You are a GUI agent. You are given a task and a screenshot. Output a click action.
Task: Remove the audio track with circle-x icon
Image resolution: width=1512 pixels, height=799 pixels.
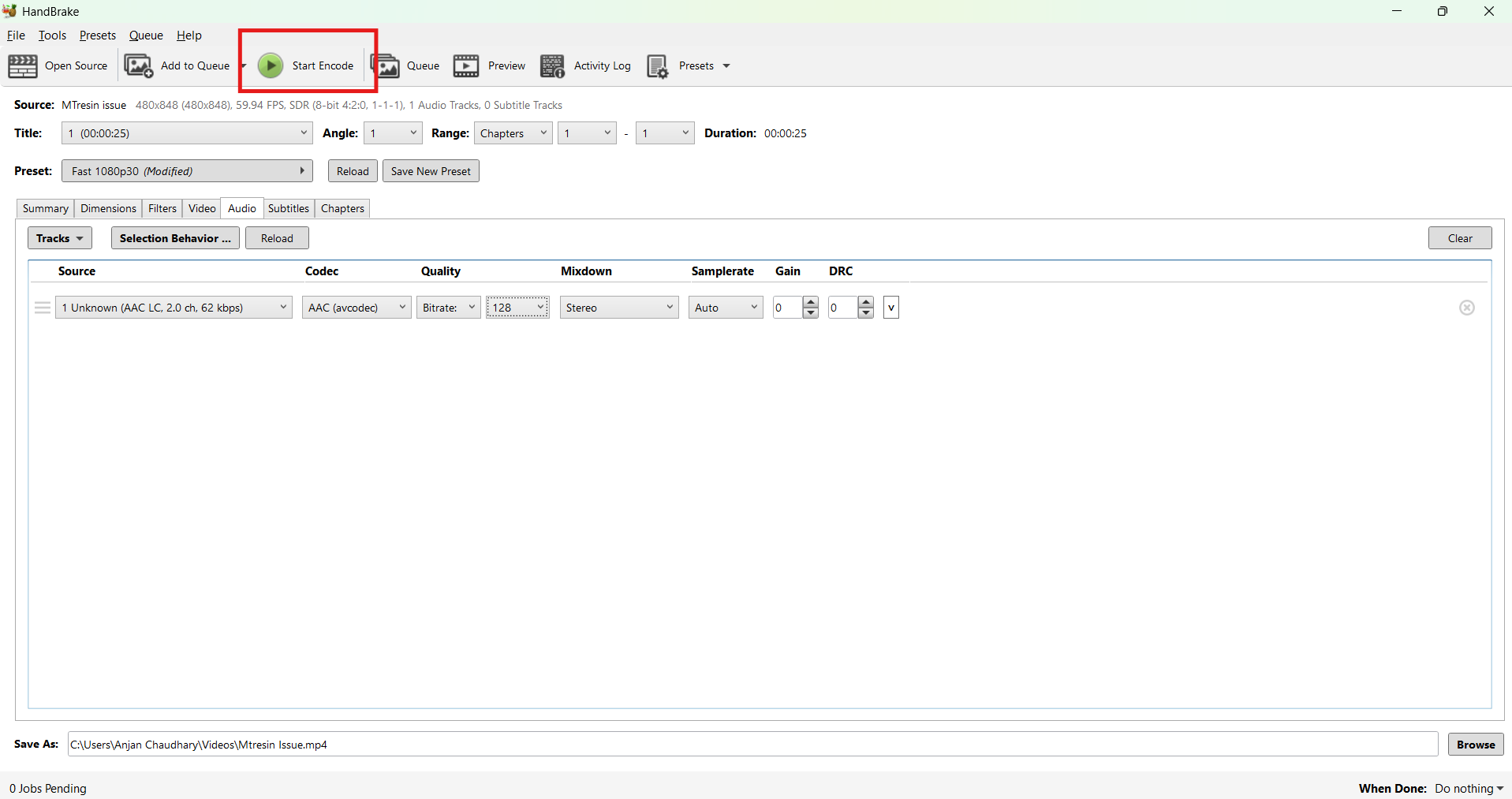1466,308
